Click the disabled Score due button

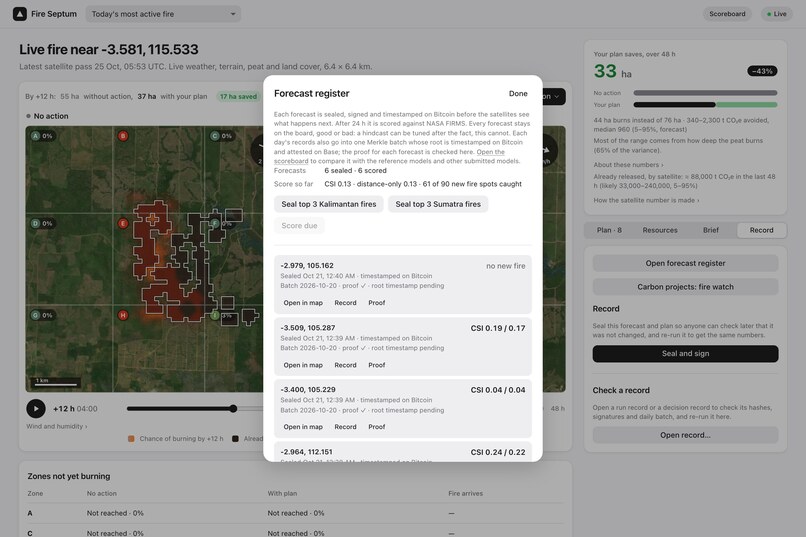[x=299, y=226]
